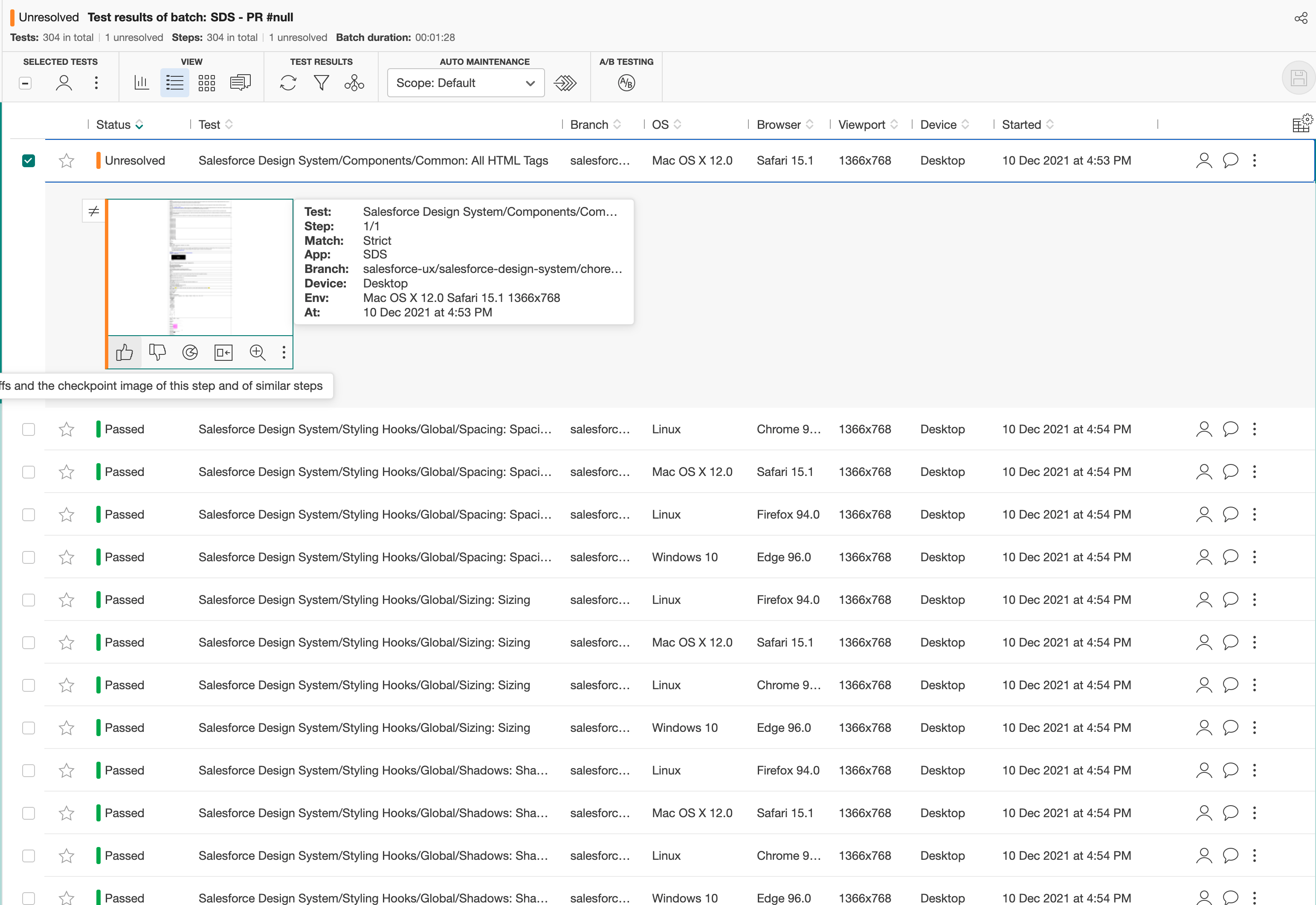The image size is (1316, 905).
Task: Zoom into the checkpoint thumbnail
Action: [x=258, y=352]
